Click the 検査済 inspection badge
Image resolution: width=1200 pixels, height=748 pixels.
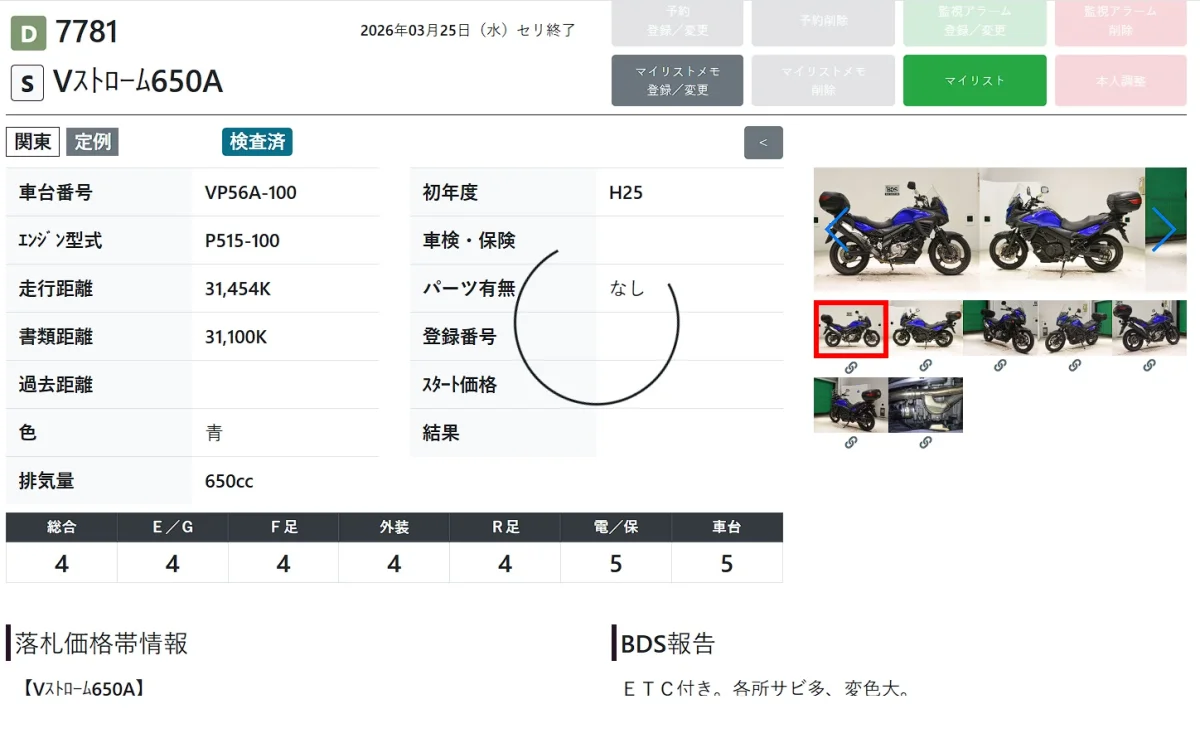point(257,142)
